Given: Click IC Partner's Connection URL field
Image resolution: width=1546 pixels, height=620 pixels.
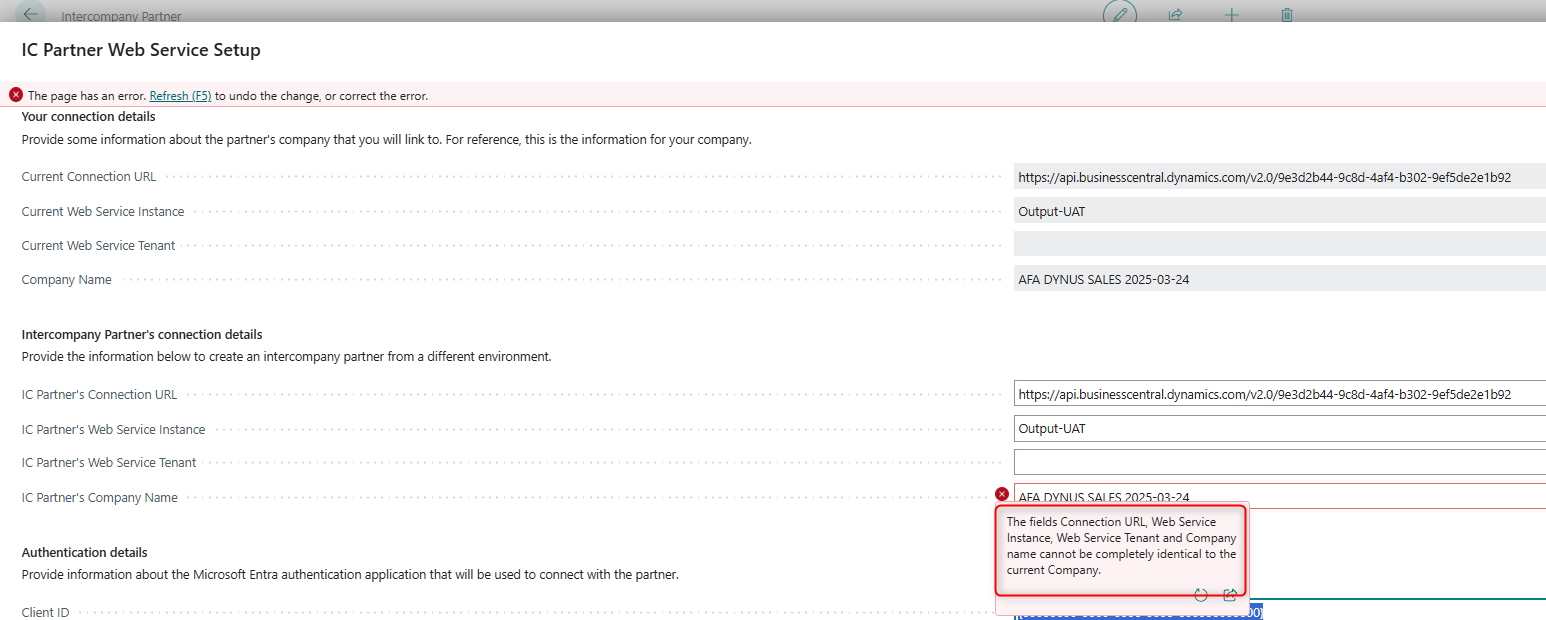Looking at the screenshot, I should (1278, 395).
